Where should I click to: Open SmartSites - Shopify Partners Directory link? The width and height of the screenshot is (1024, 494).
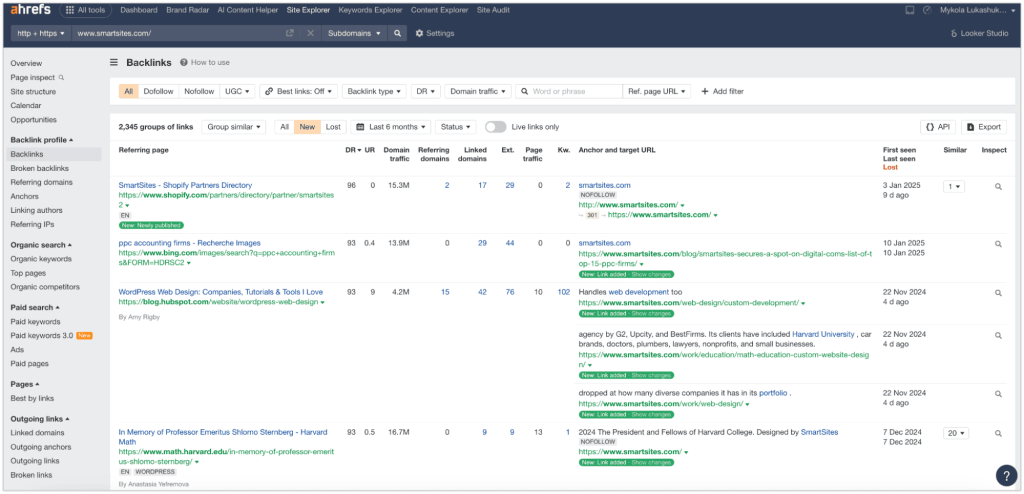coord(185,186)
